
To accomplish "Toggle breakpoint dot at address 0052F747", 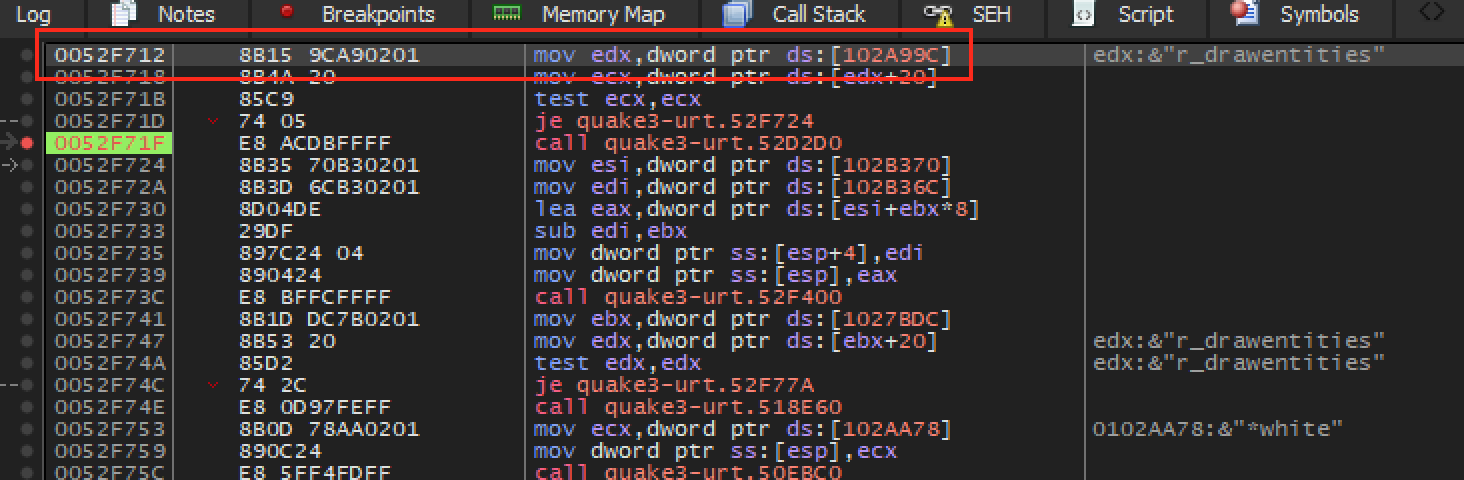I will (x=28, y=341).
